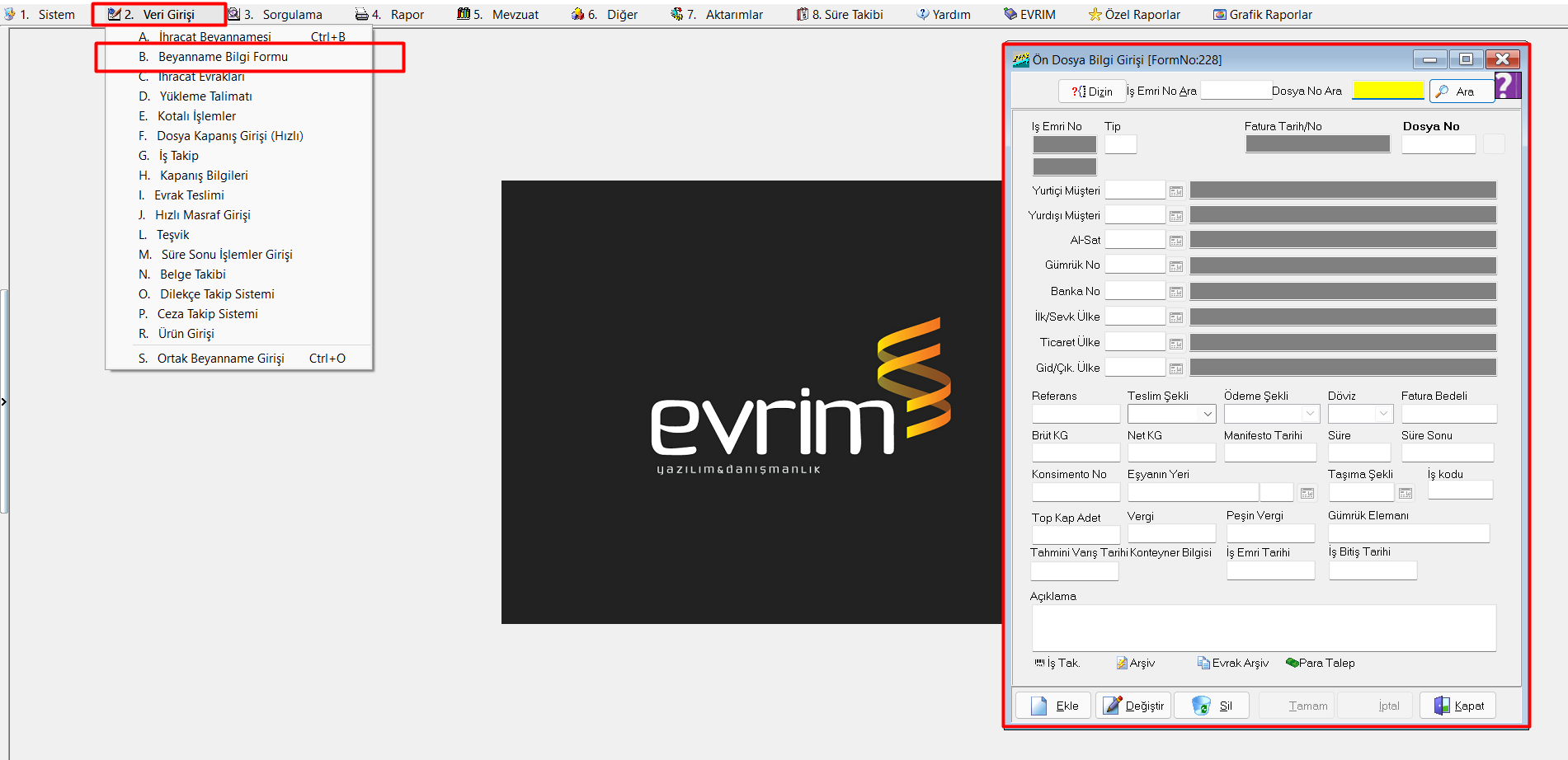The height and width of the screenshot is (760, 1568).
Task: Select İş Takip menu entry
Action: tap(239, 156)
